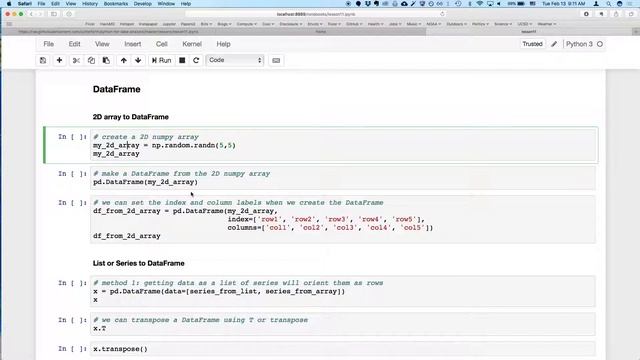Restart the kernel icon
The height and width of the screenshot is (360, 640).
196,60
